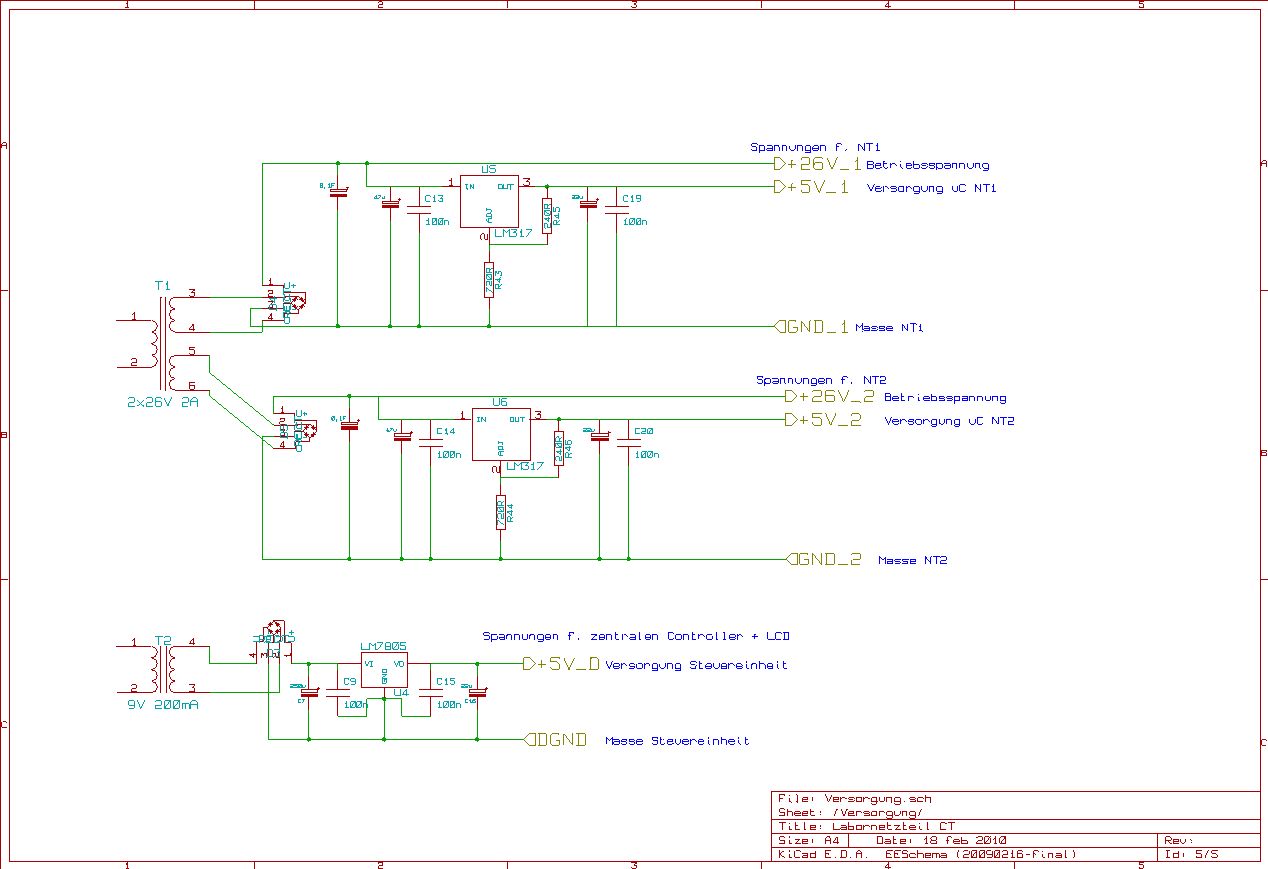Select capacitor C9 symbol
The image size is (1268, 869).
point(340,692)
